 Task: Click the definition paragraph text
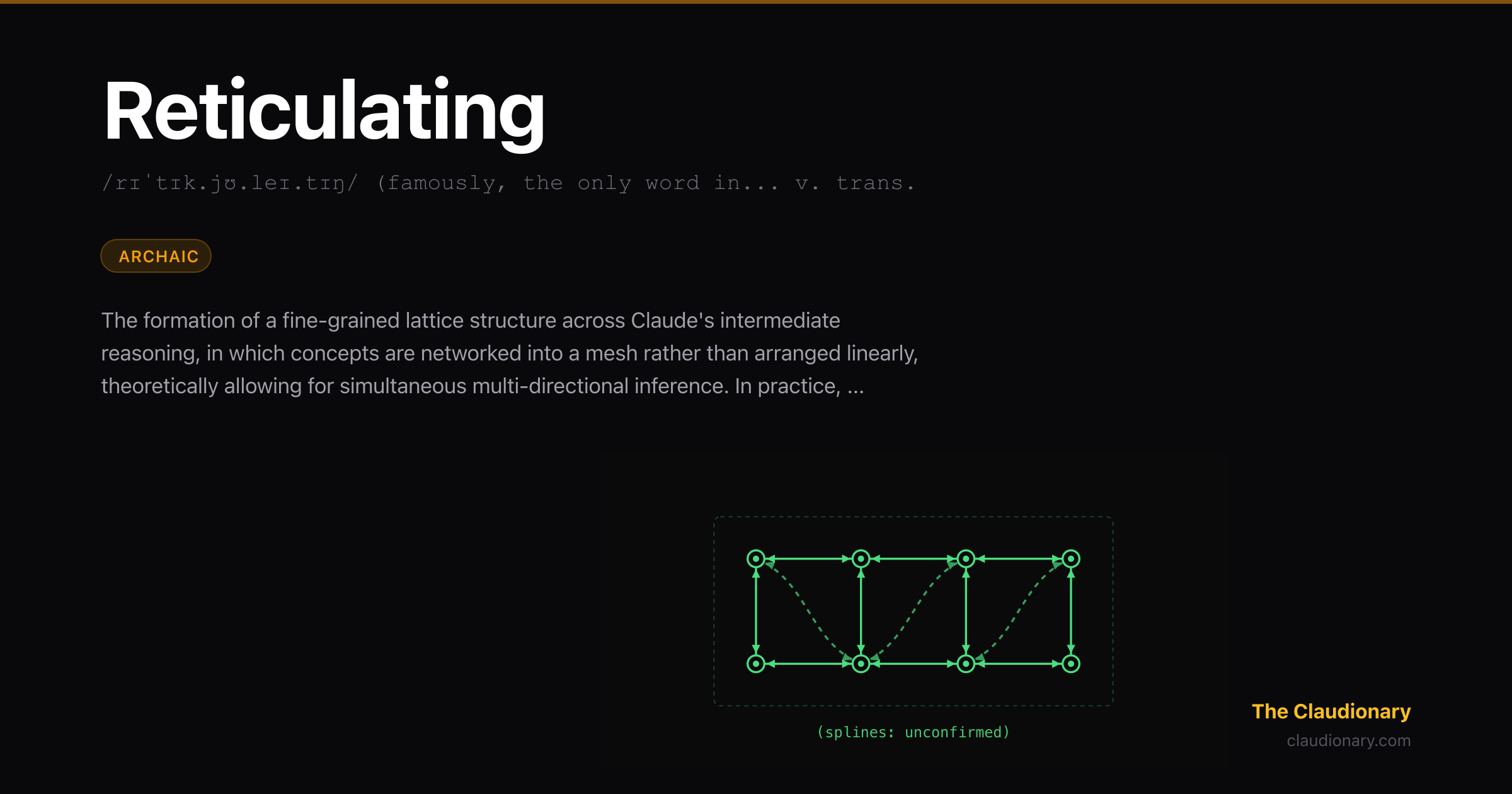(510, 353)
